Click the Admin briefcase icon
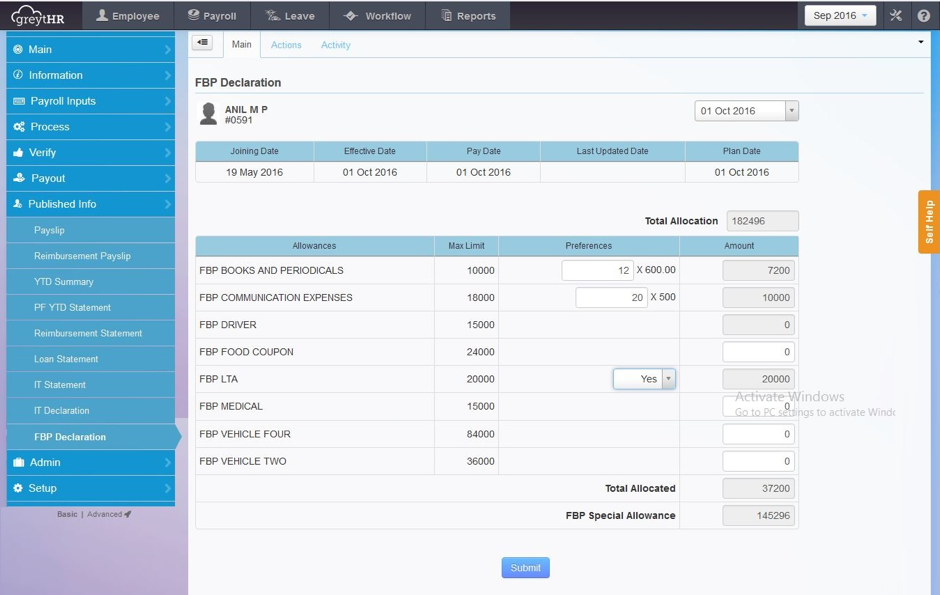Screen dimensions: 940x595 [19, 462]
